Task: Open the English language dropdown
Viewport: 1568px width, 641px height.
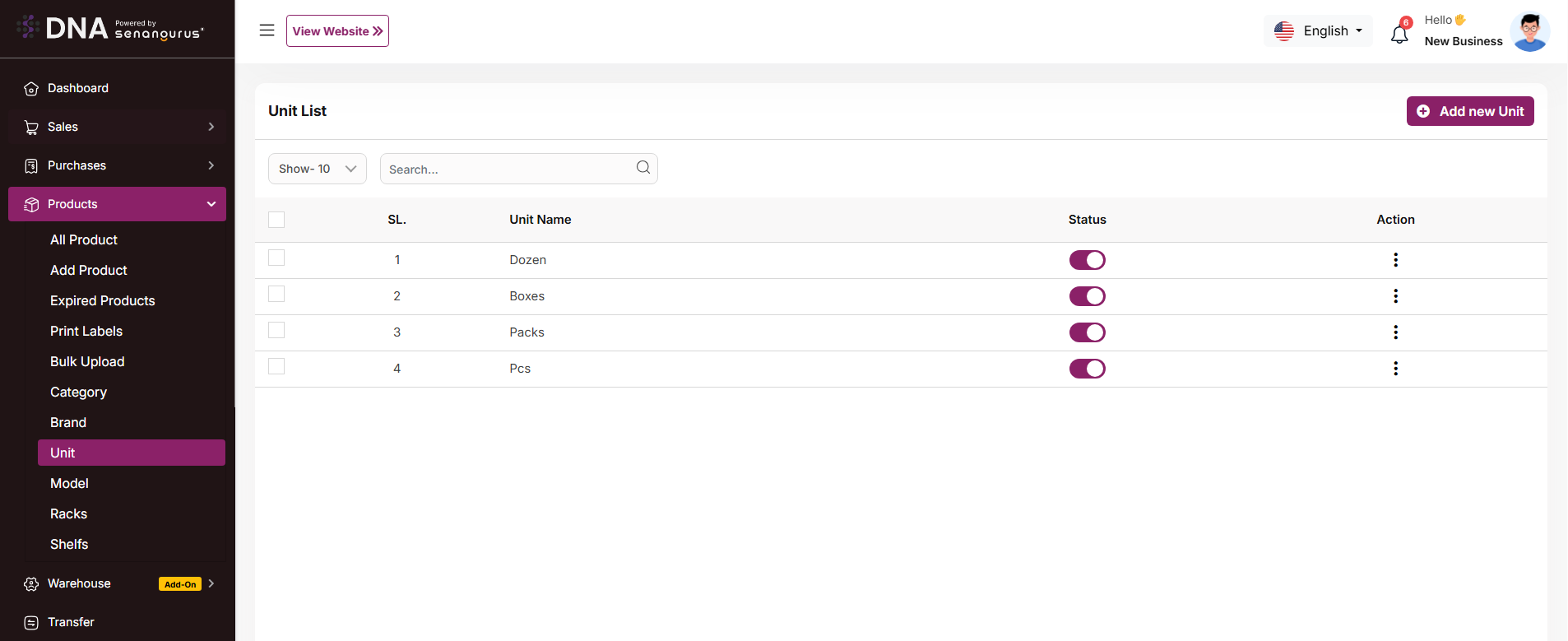Action: (1318, 31)
